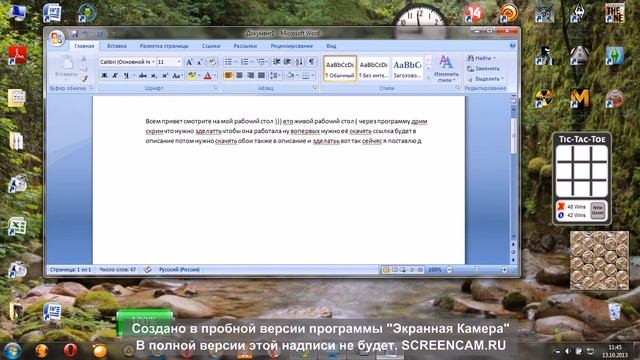Viewport: 640px width, 360px height.
Task: Decrease the paragraph indent
Action: [x=276, y=62]
